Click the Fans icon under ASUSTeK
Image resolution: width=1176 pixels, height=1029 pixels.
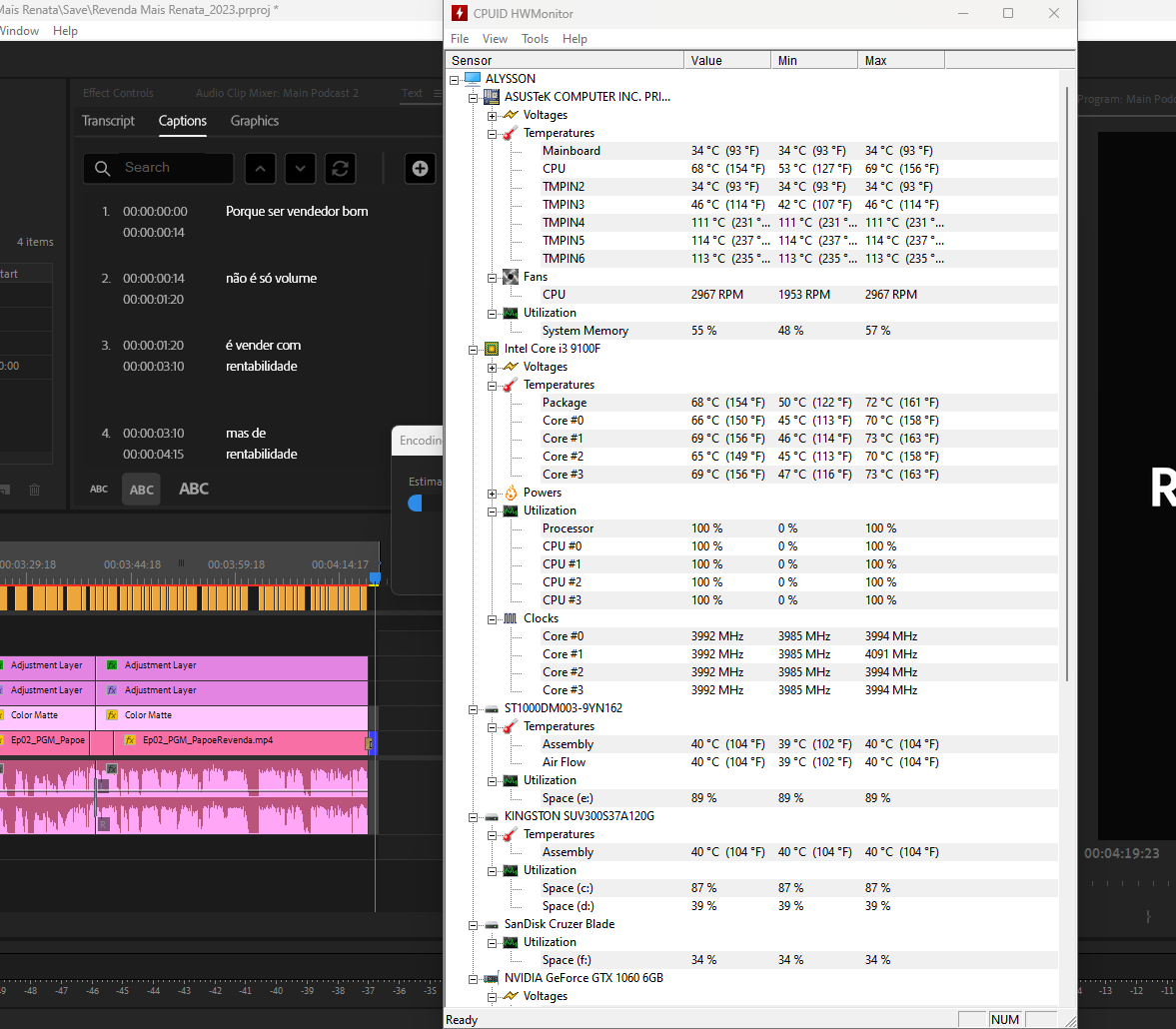(510, 277)
